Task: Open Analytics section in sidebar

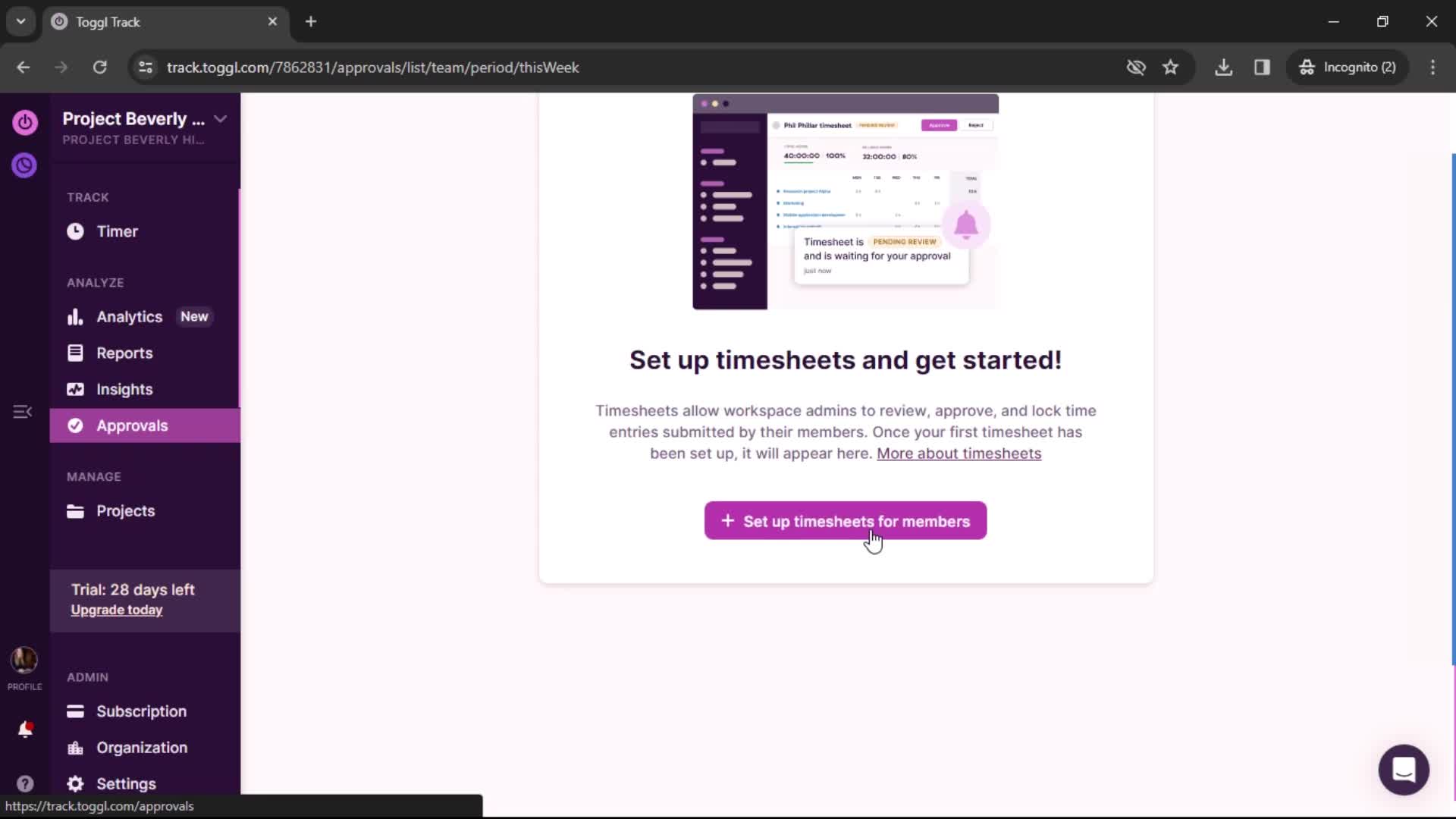Action: click(x=128, y=316)
